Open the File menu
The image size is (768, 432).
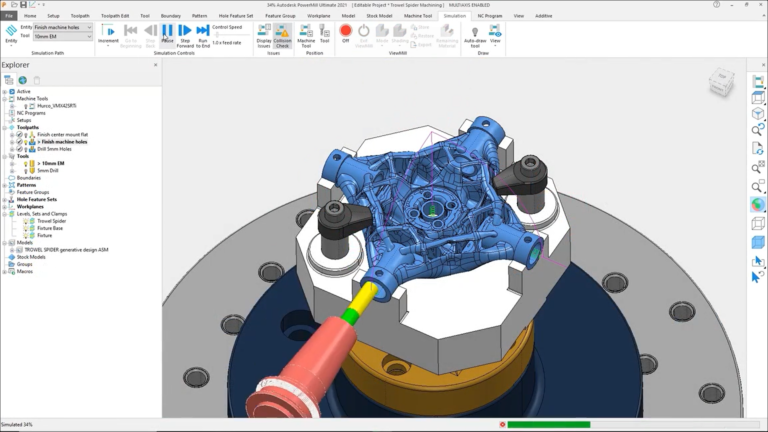pyautogui.click(x=9, y=16)
